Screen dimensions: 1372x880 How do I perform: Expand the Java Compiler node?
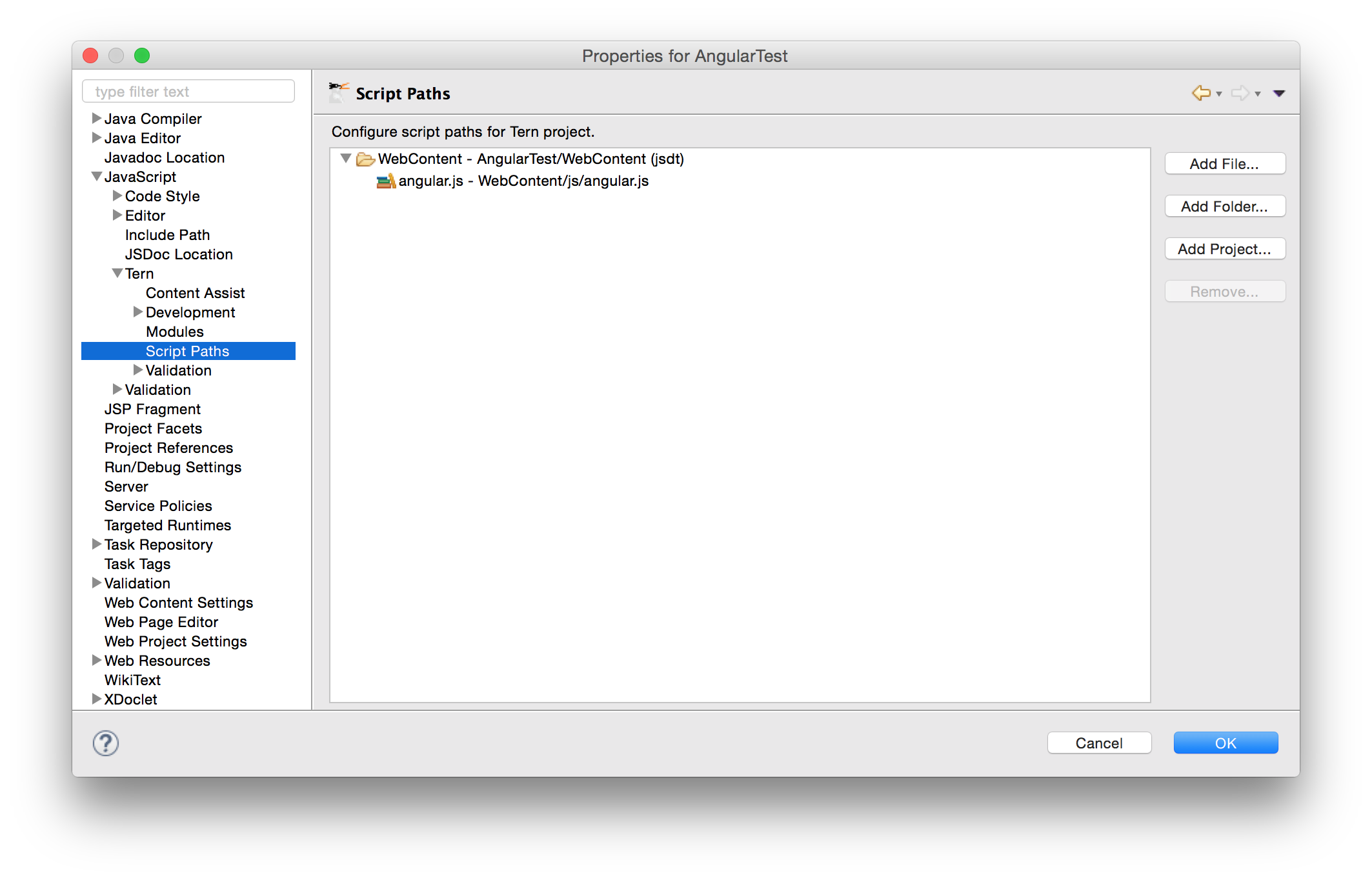(x=97, y=118)
